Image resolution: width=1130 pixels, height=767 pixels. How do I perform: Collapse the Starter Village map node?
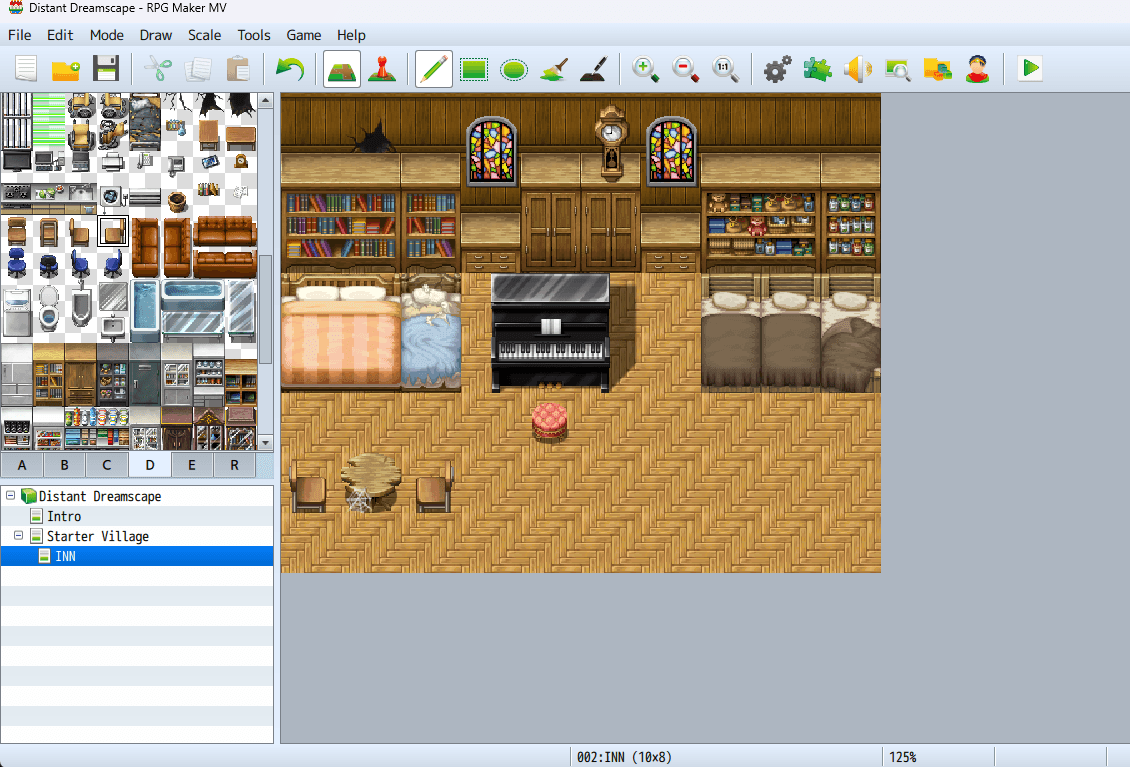click(x=18, y=536)
